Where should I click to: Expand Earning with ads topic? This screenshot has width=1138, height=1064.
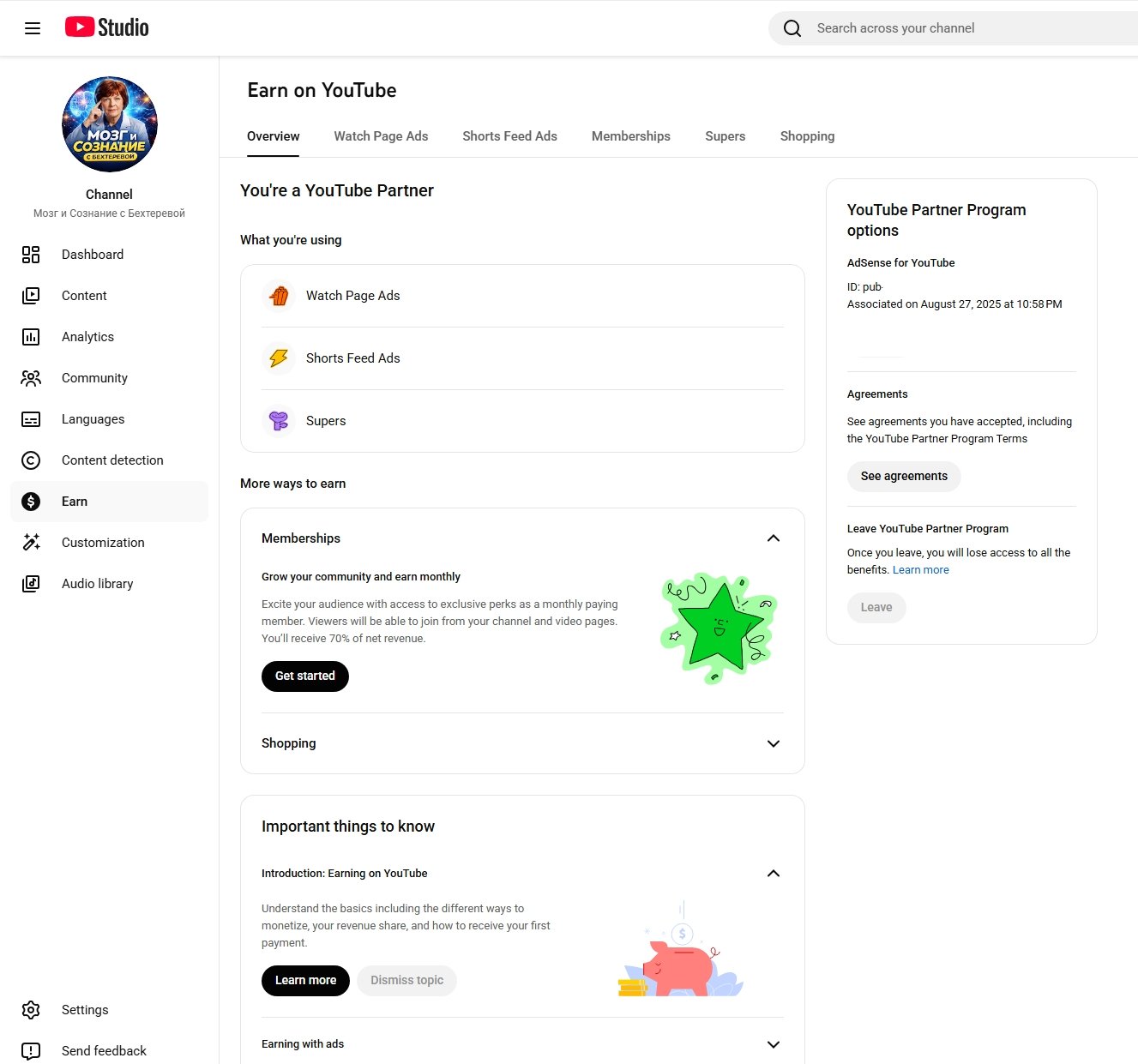[x=773, y=1044]
